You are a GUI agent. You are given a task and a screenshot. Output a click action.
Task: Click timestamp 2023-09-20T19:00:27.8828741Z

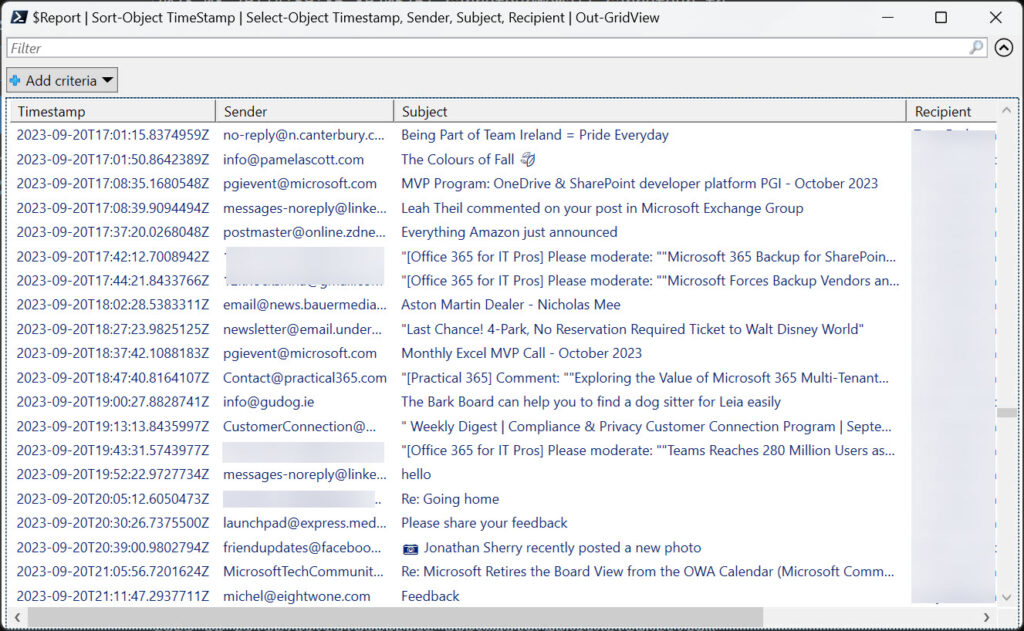pyautogui.click(x=113, y=402)
